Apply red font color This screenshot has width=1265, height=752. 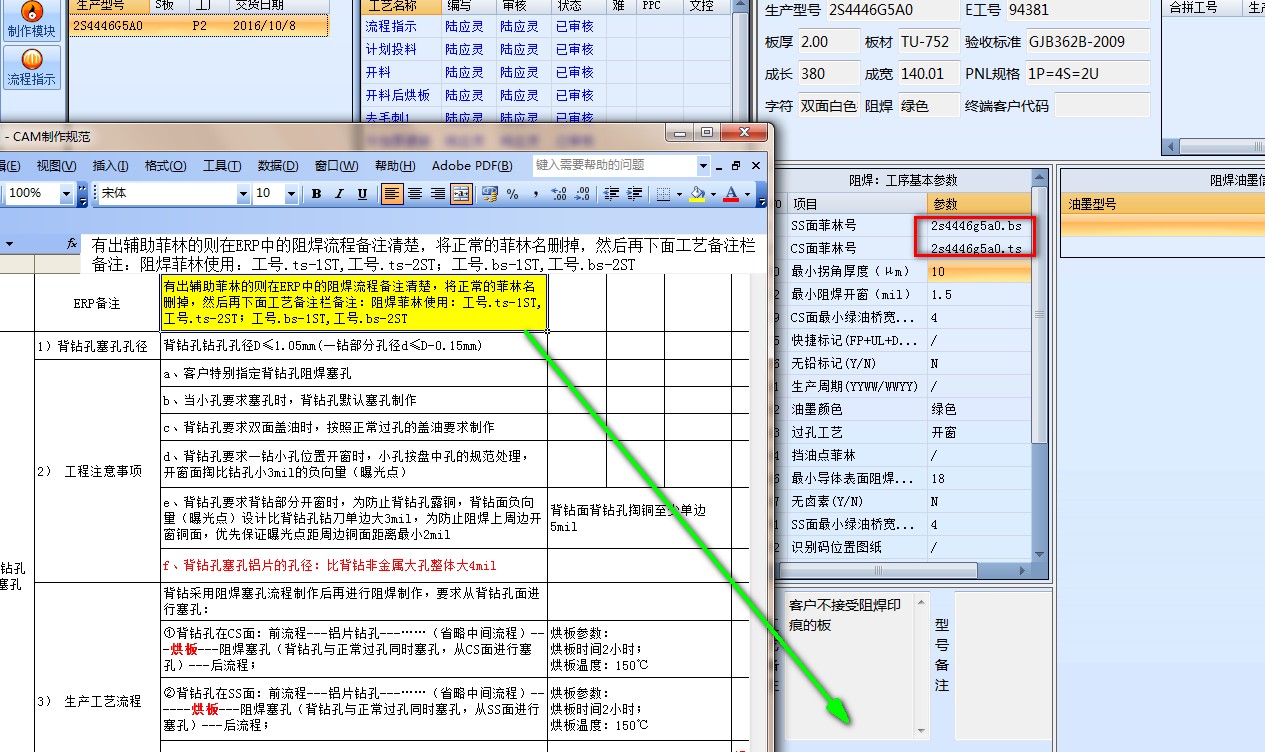pyautogui.click(x=731, y=194)
